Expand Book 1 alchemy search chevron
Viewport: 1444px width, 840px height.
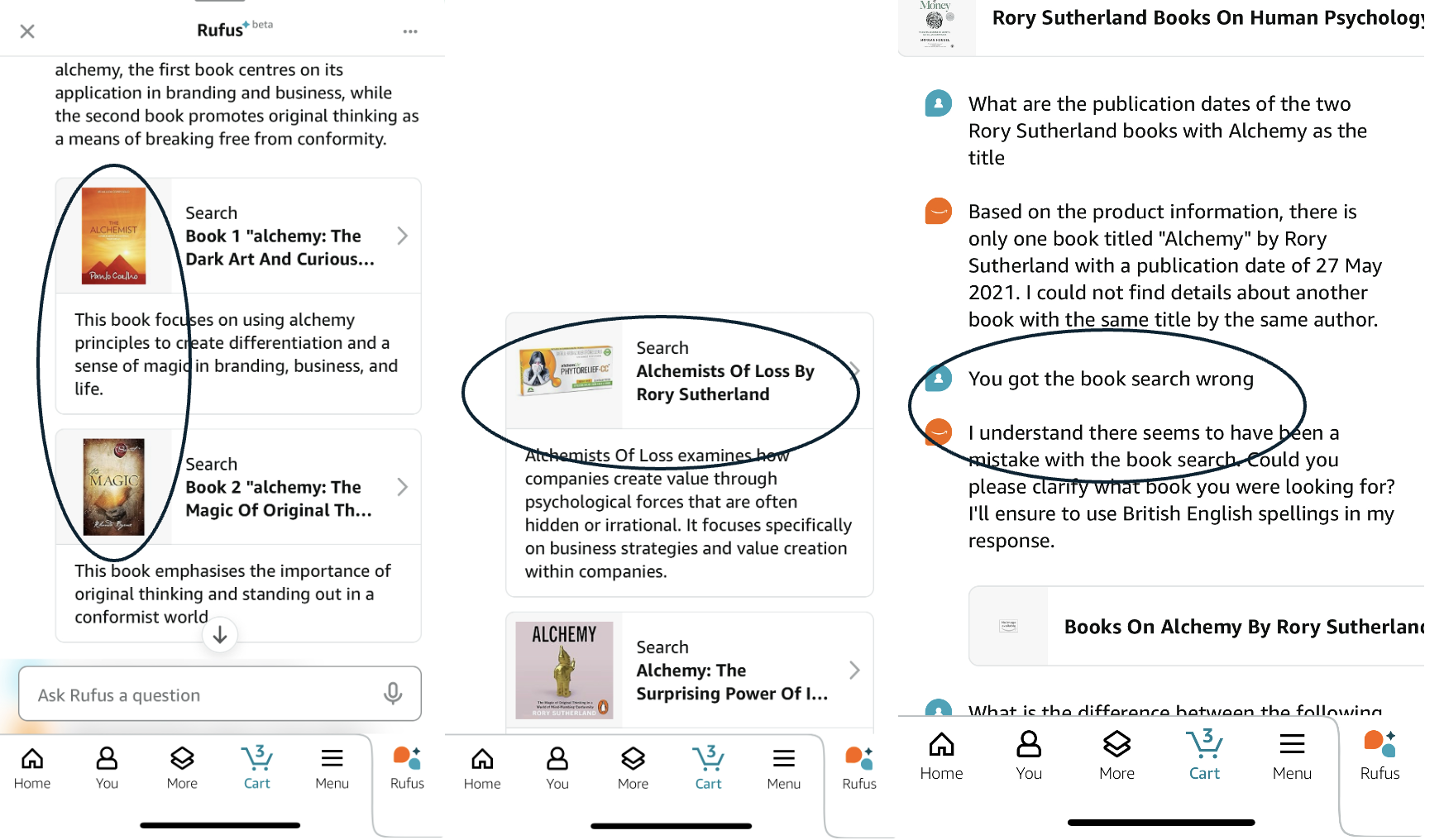[403, 236]
